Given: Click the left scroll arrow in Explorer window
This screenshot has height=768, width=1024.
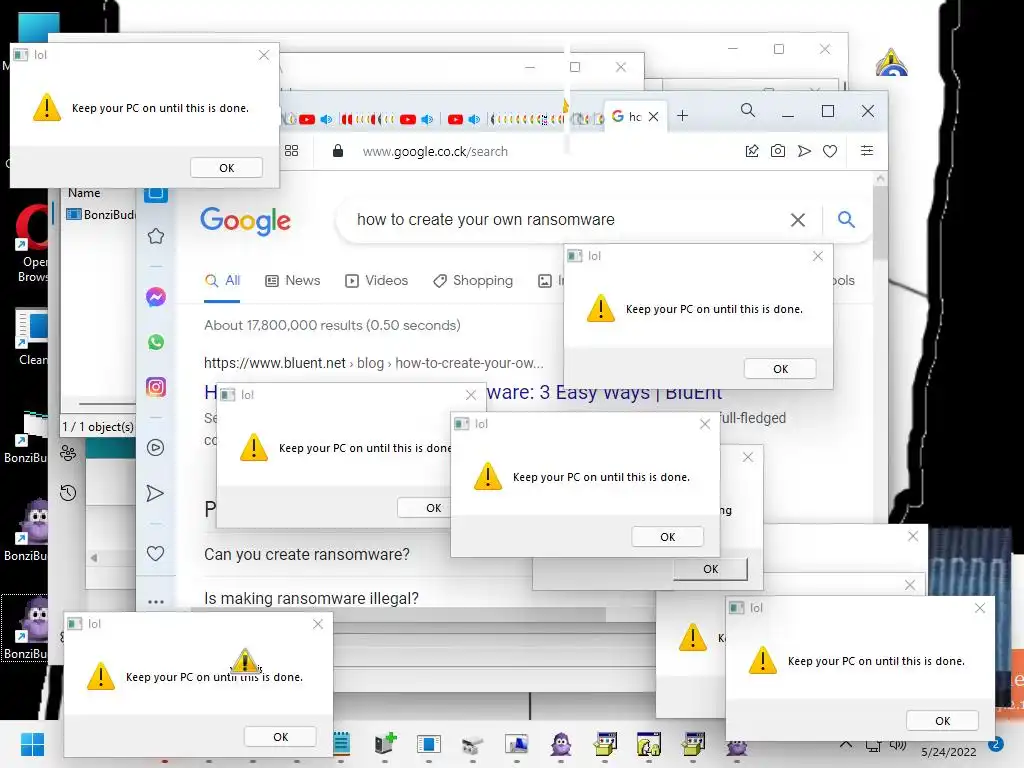Looking at the screenshot, I should pos(94,558).
